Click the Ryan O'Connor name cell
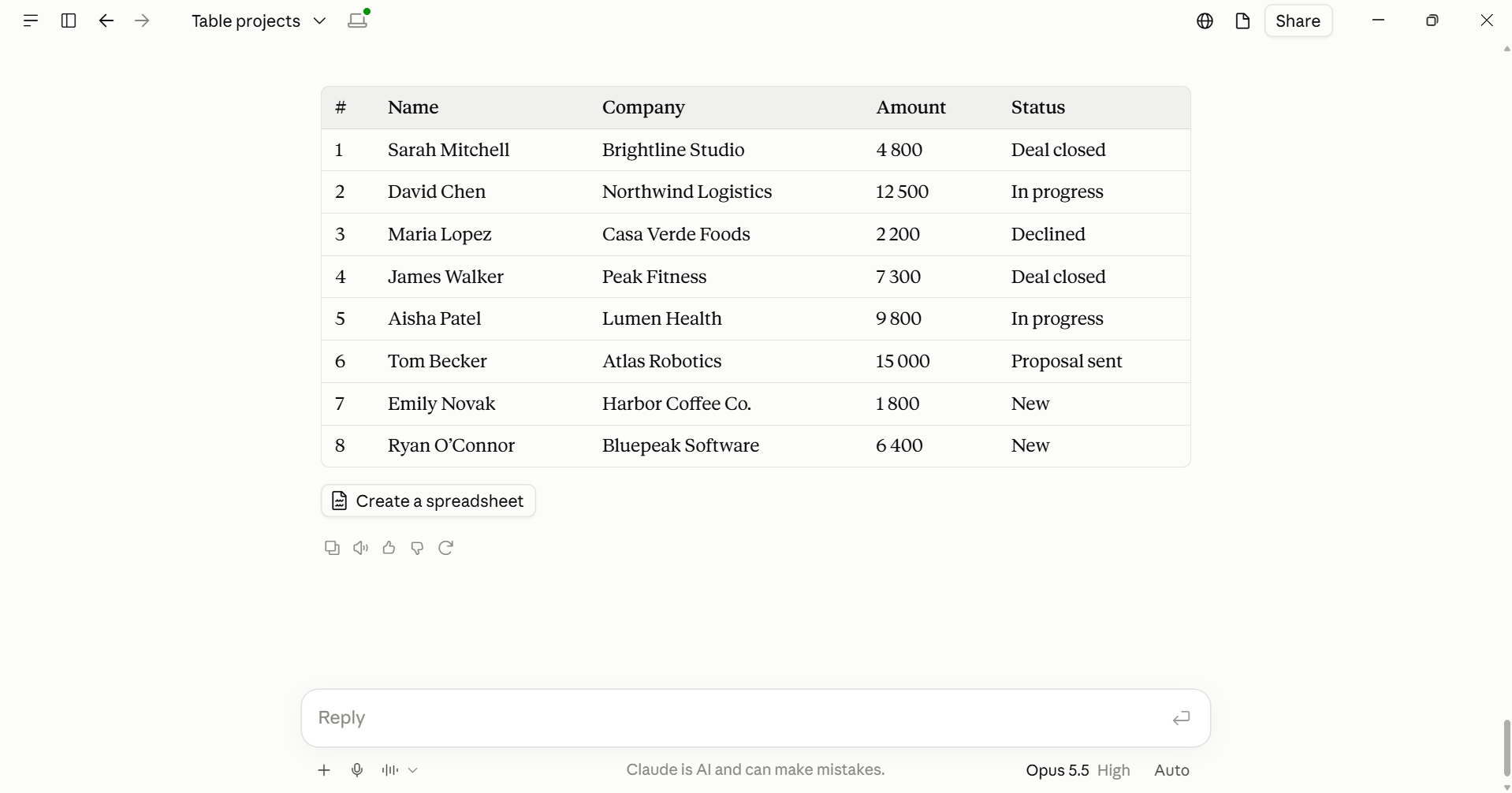The width and height of the screenshot is (1512, 793). (451, 445)
